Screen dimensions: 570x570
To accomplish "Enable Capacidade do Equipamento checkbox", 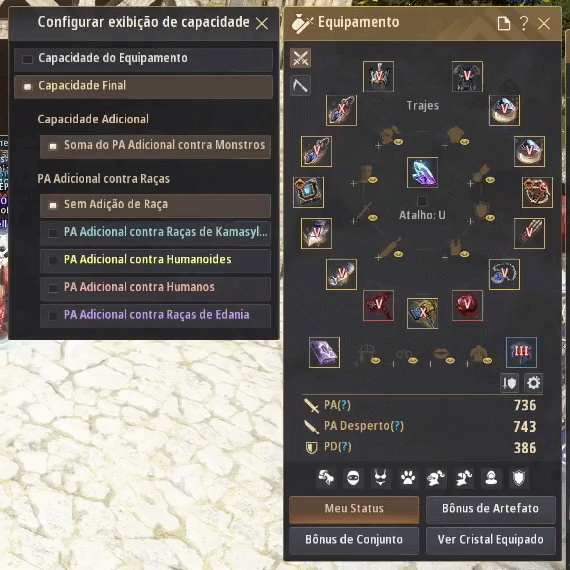I will [27, 59].
